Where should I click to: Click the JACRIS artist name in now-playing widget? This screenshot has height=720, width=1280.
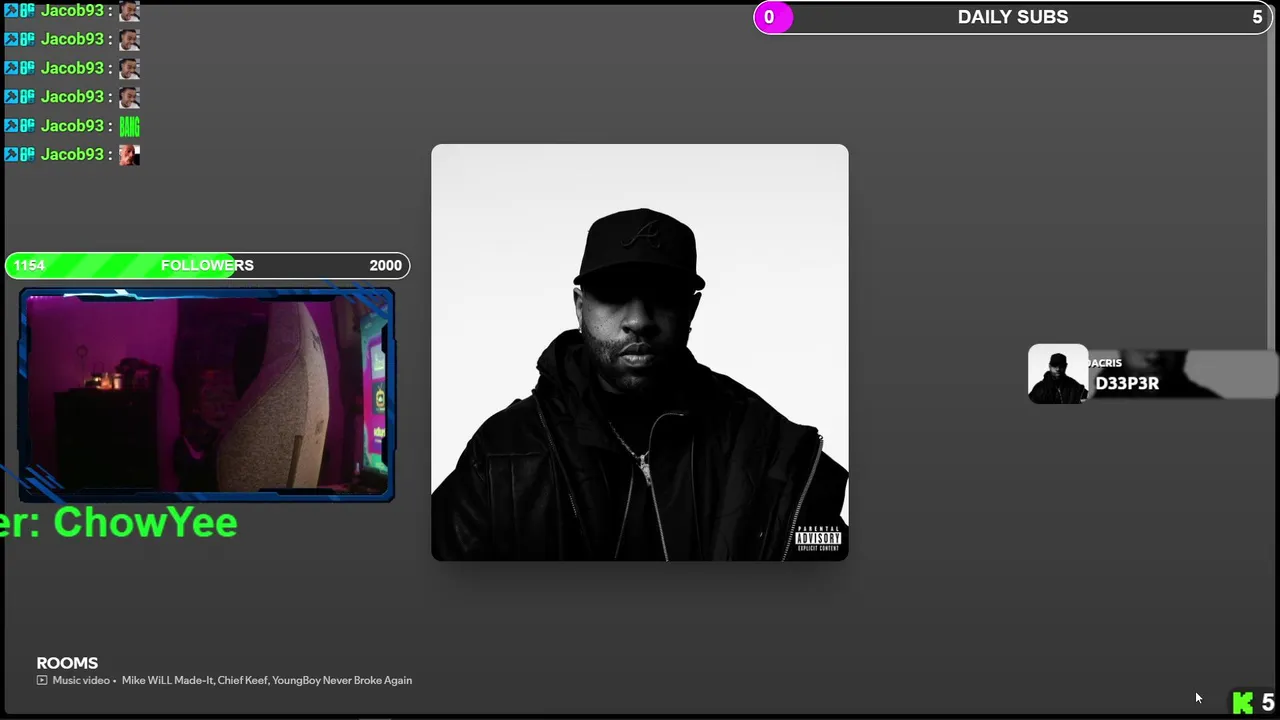pyautogui.click(x=1105, y=363)
